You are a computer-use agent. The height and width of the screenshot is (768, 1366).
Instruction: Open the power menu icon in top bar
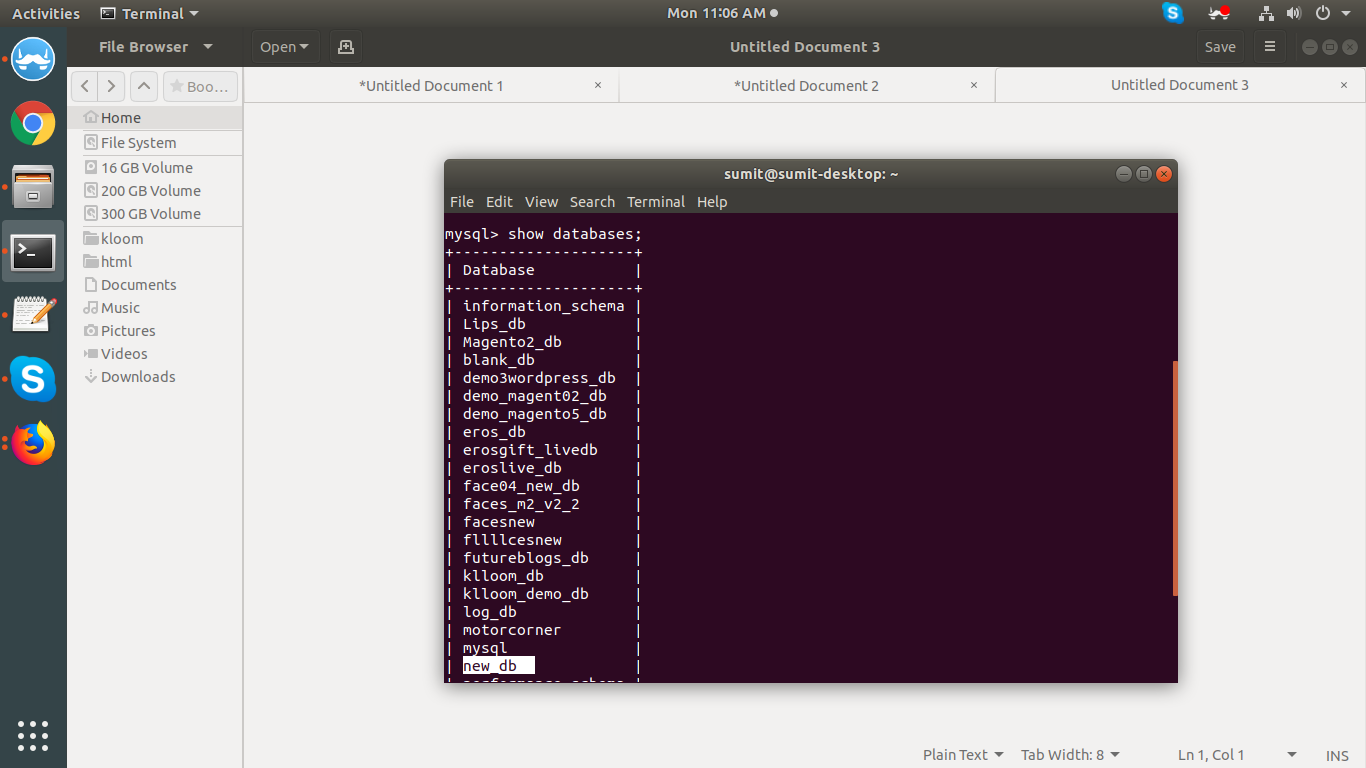point(1322,13)
